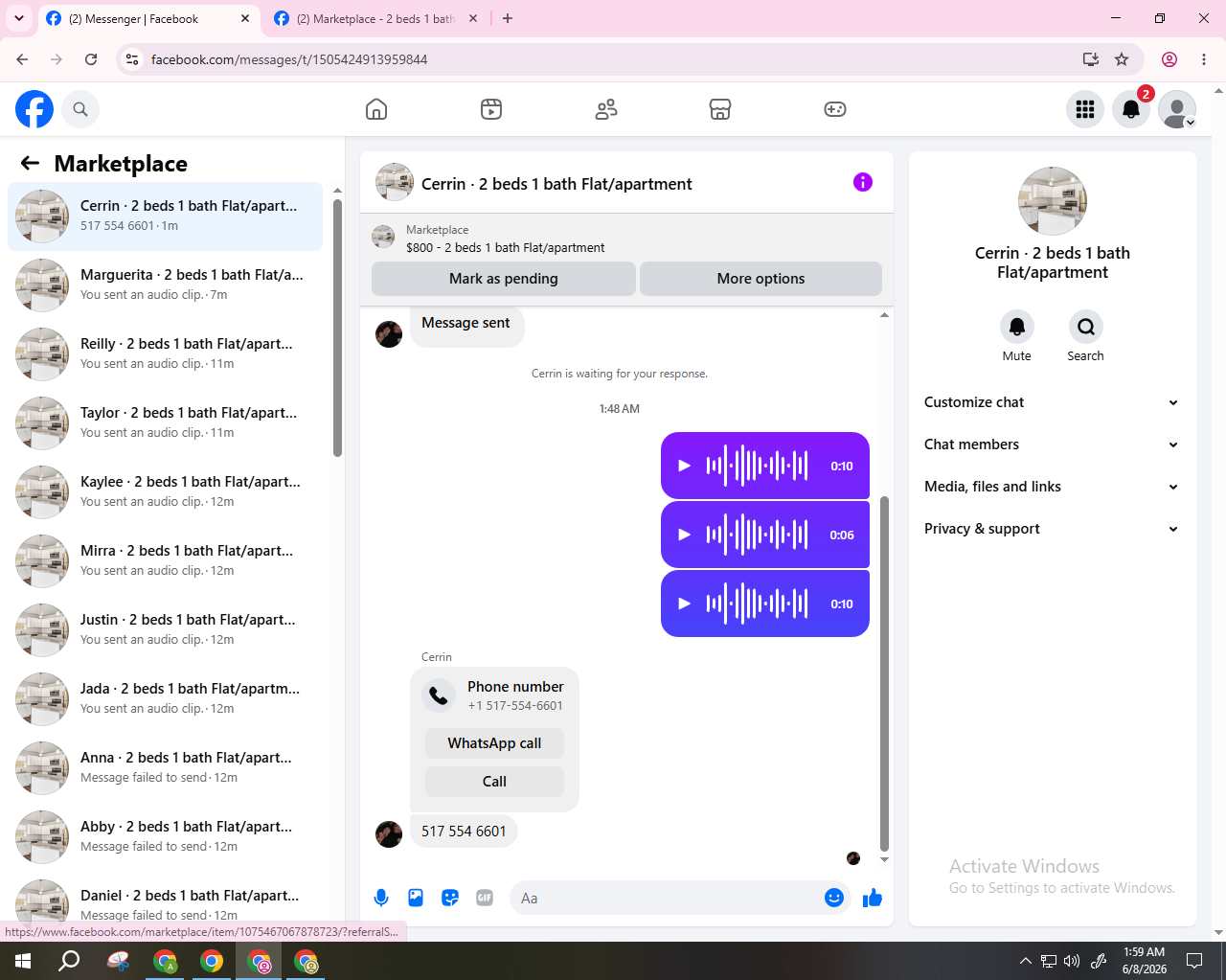This screenshot has width=1226, height=980.
Task: Open the apps grid menu
Action: tap(1085, 109)
